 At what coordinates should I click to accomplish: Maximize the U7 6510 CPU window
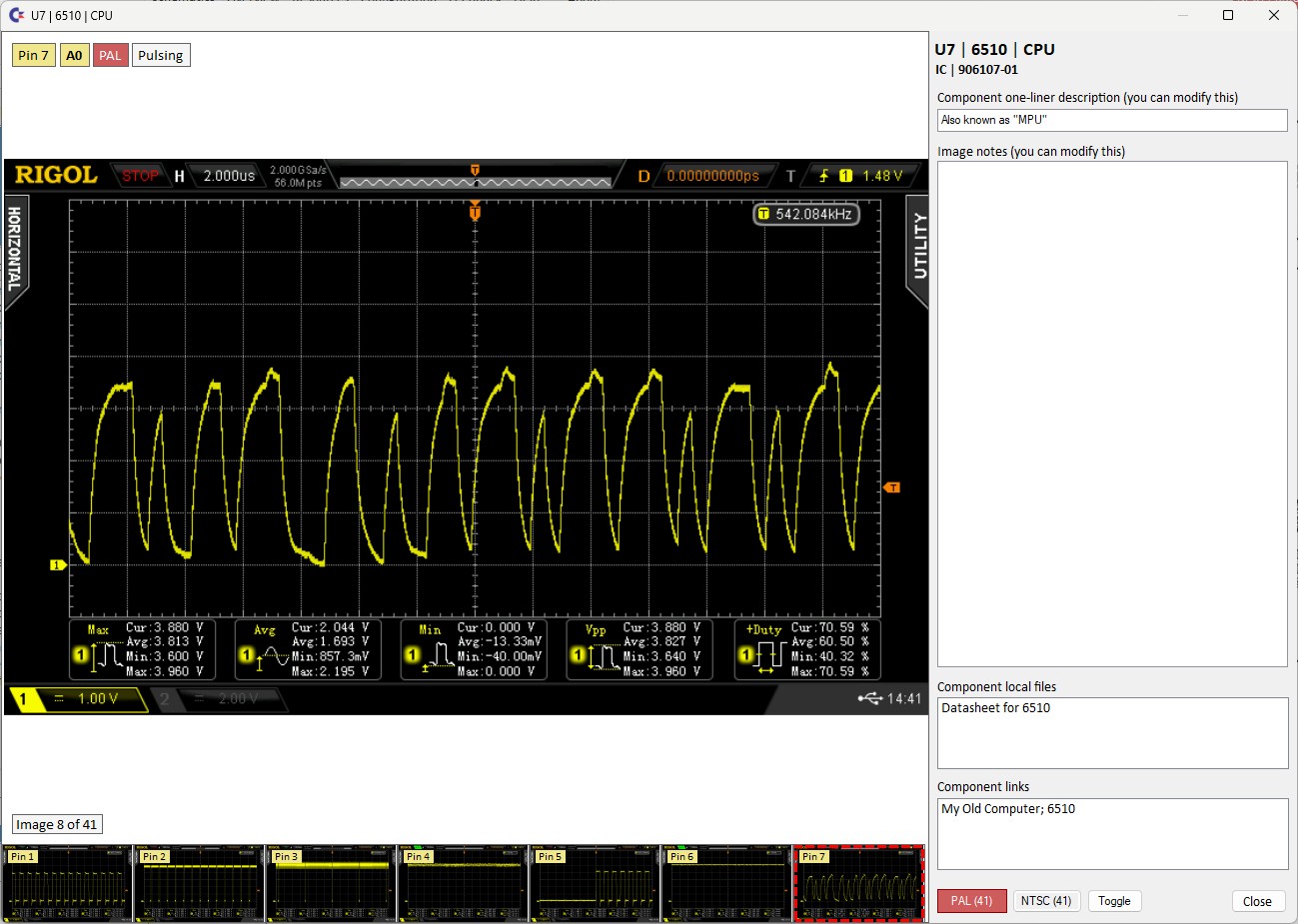click(1228, 15)
